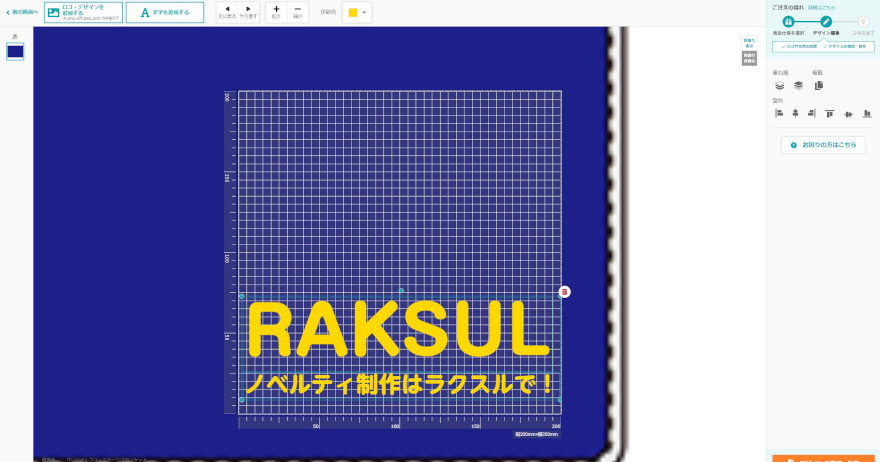Open the logo and text placement sub-step
Viewport: 880px width, 462px height.
pos(799,47)
